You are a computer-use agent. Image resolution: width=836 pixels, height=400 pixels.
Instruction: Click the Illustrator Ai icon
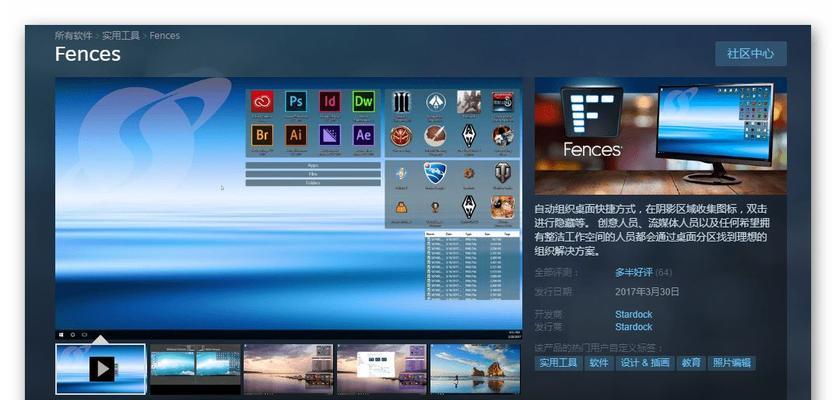(x=296, y=135)
